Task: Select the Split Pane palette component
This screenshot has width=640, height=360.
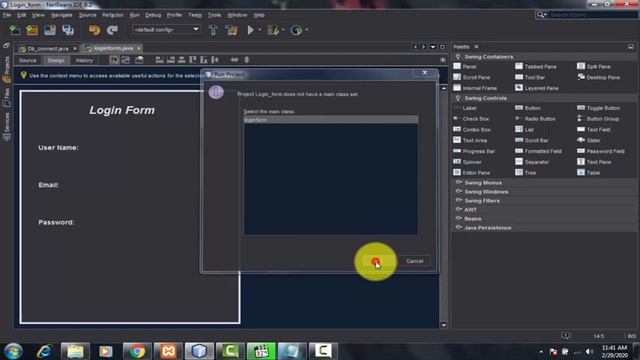Action: point(594,66)
